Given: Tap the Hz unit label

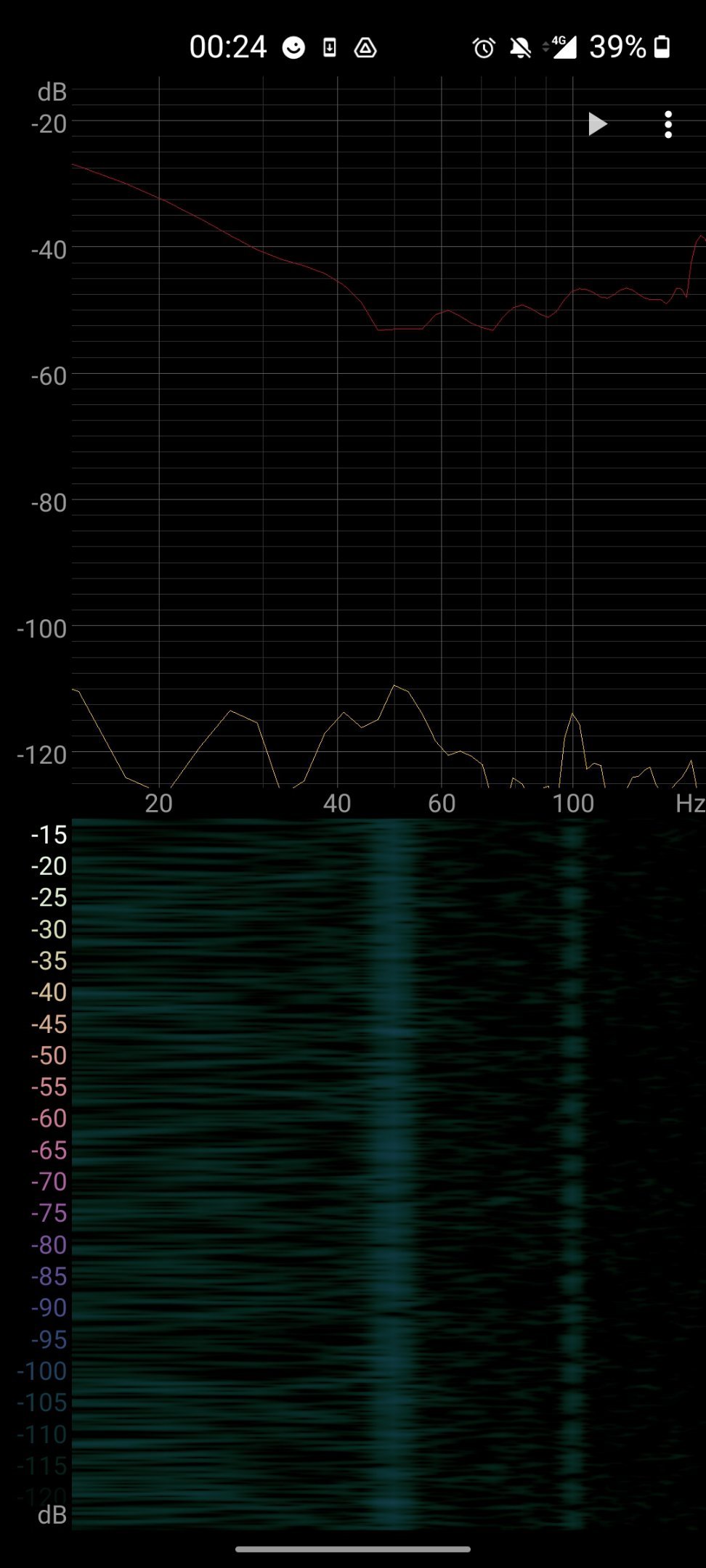Looking at the screenshot, I should [x=690, y=804].
